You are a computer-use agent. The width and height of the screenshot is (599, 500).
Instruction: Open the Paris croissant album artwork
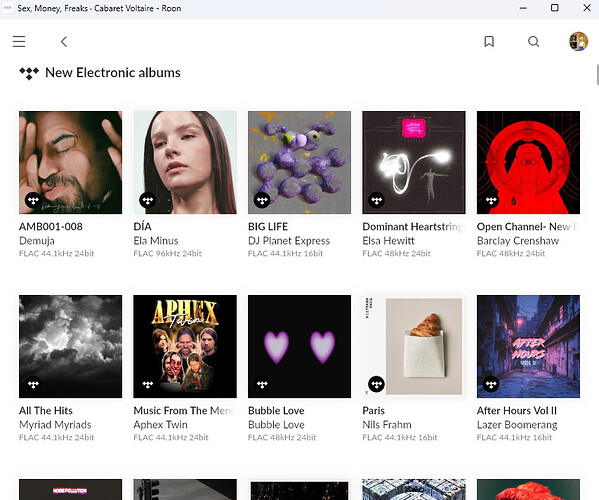[x=414, y=346]
